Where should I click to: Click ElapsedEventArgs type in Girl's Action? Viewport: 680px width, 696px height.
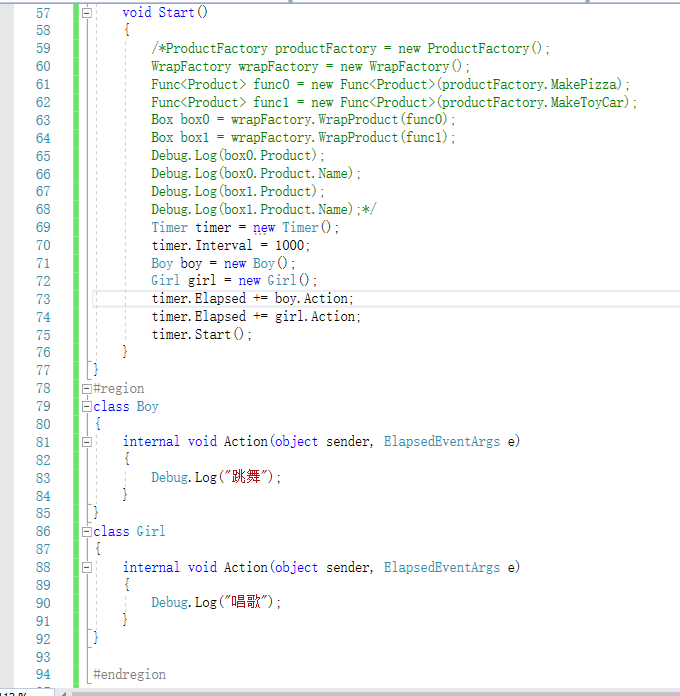tap(442, 568)
